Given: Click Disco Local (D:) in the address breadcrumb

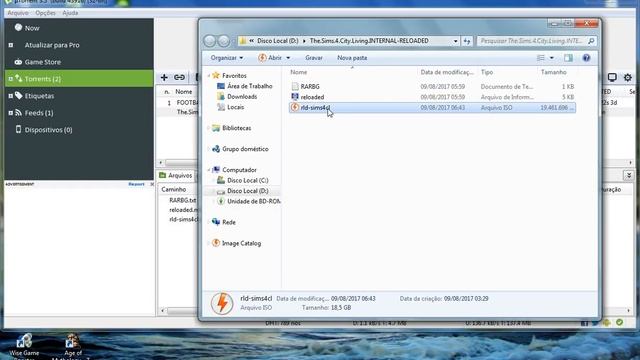Looking at the screenshot, I should (x=278, y=41).
